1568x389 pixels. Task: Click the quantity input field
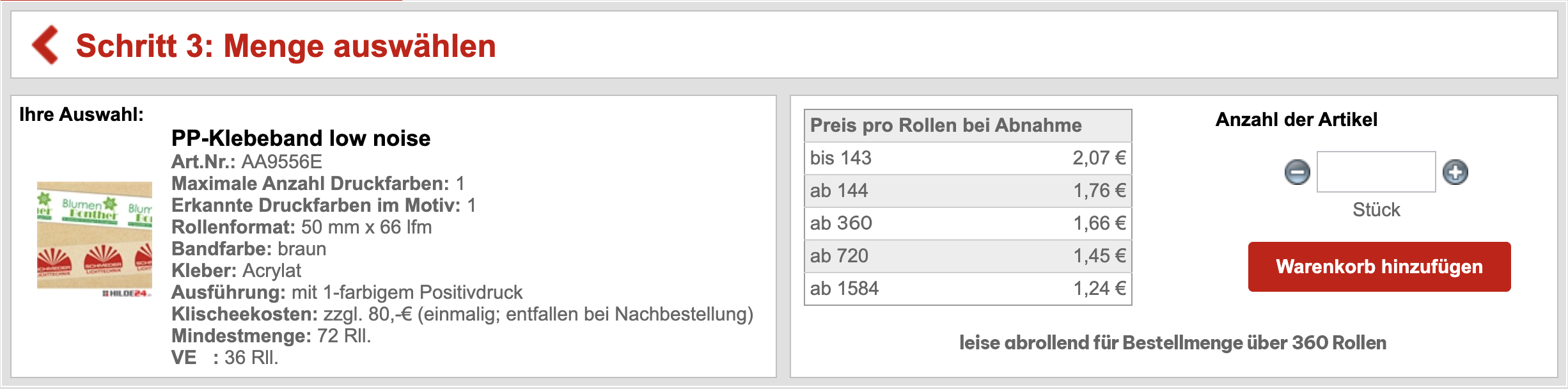click(x=1376, y=172)
